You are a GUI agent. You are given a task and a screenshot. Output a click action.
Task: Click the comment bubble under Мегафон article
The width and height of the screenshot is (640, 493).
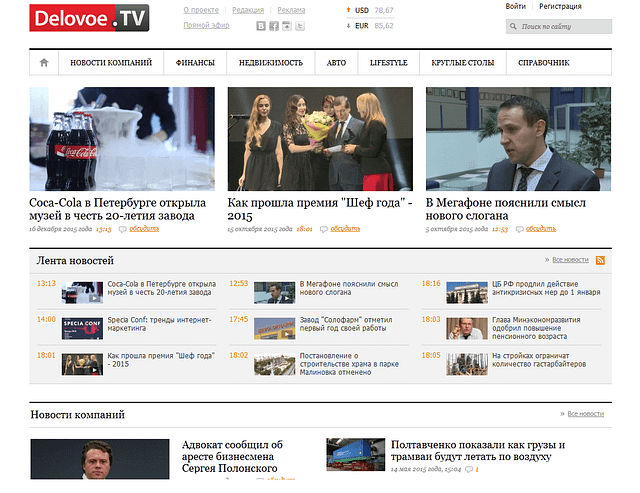[x=520, y=229]
